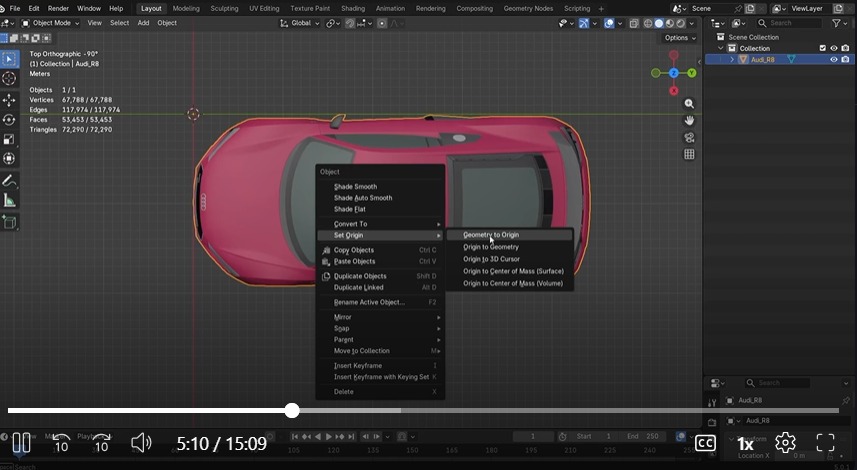
Task: Skip forward 10 seconds
Action: click(102, 443)
